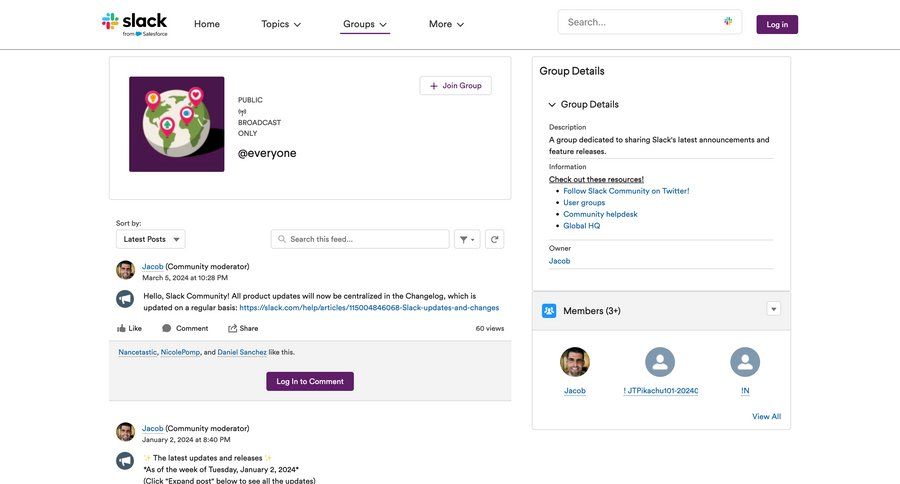Click Nancetastic in the likes list
The height and width of the screenshot is (484, 900).
coord(137,352)
